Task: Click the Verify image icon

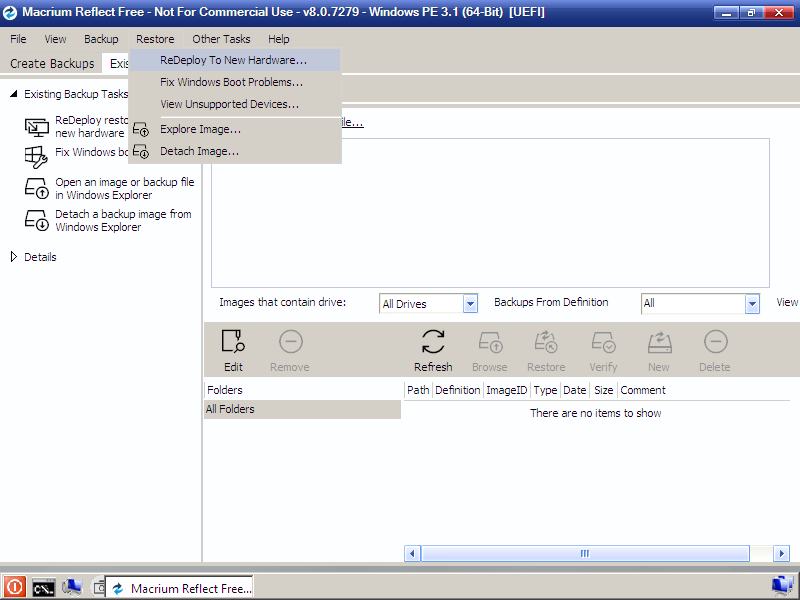Action: [603, 342]
